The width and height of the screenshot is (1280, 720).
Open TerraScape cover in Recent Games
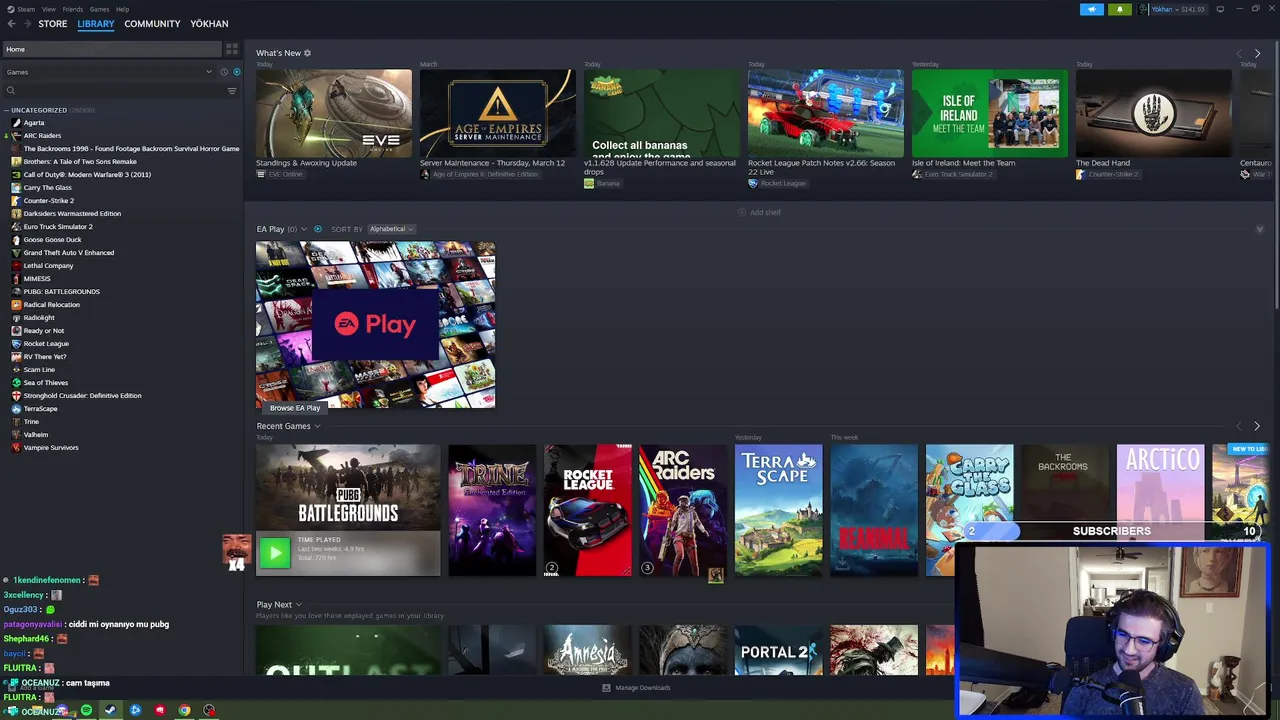[779, 510]
